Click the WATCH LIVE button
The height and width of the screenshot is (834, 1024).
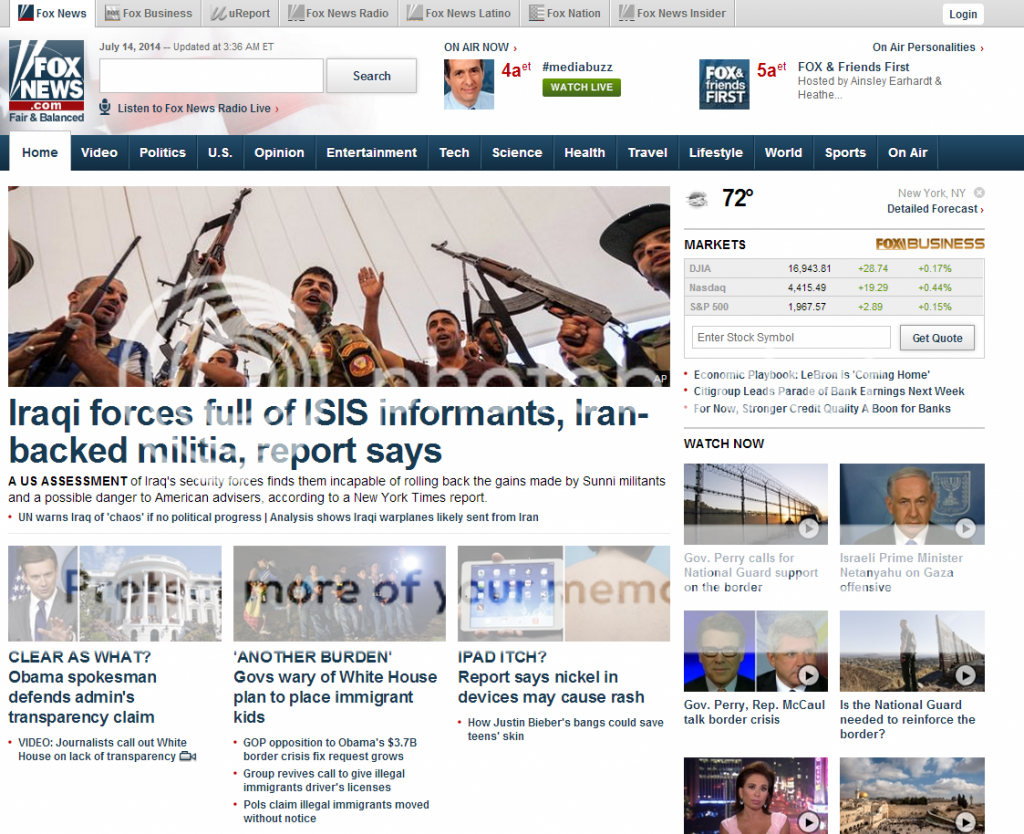point(581,88)
